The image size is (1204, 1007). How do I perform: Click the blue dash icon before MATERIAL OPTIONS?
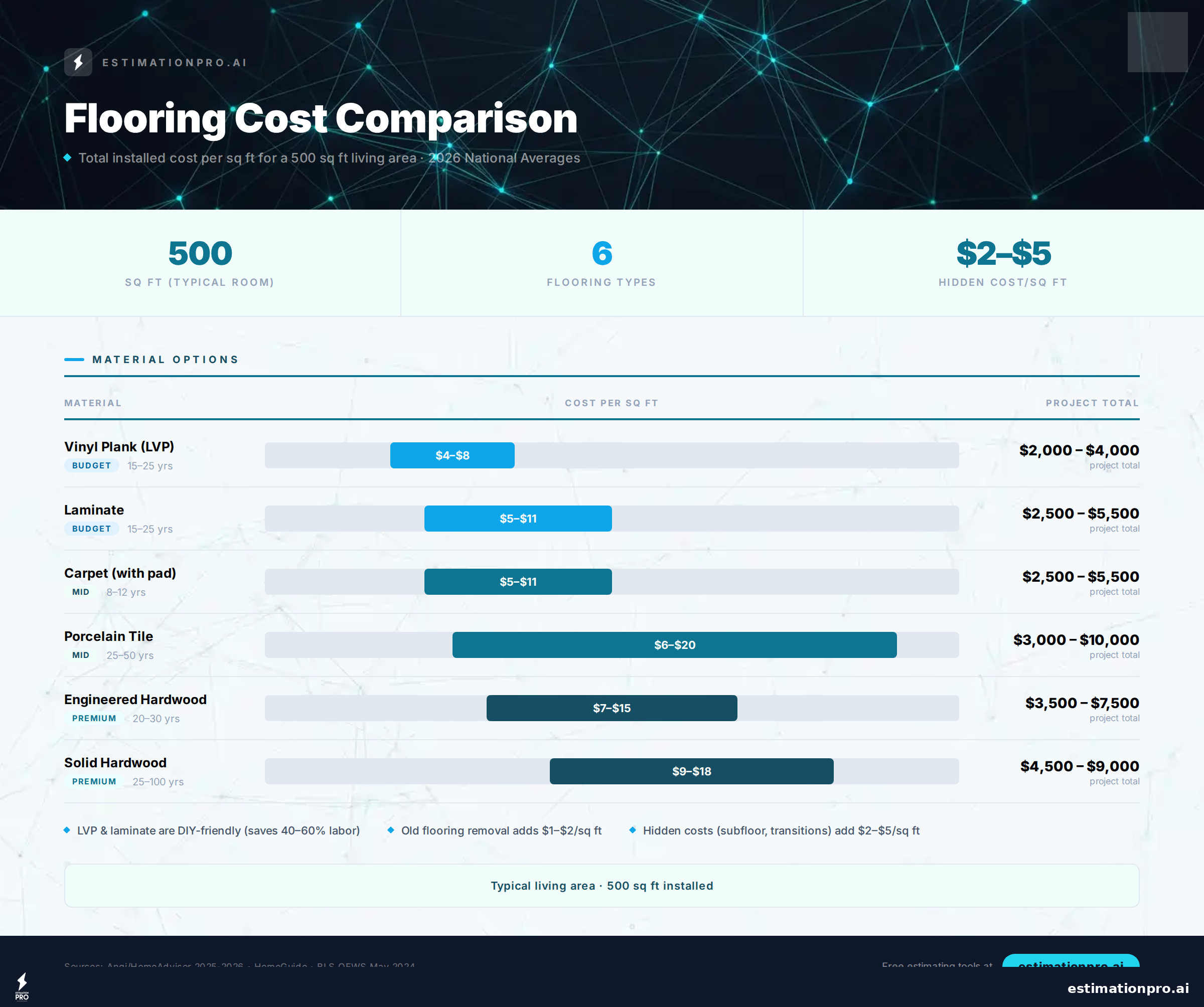74,360
